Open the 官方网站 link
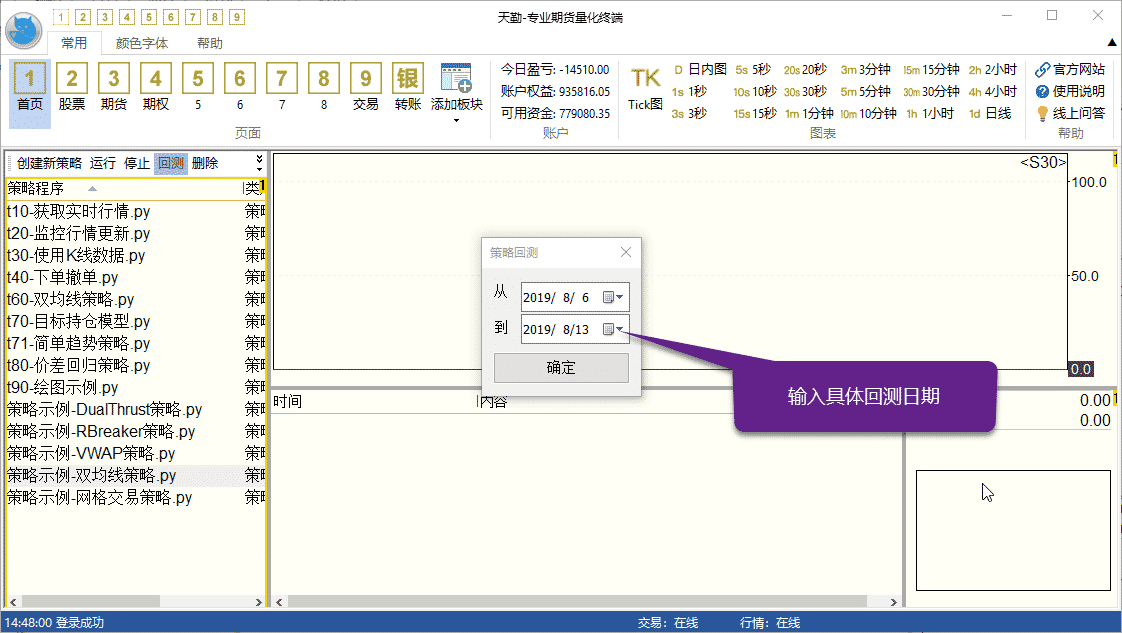The width and height of the screenshot is (1122, 633). point(1070,70)
